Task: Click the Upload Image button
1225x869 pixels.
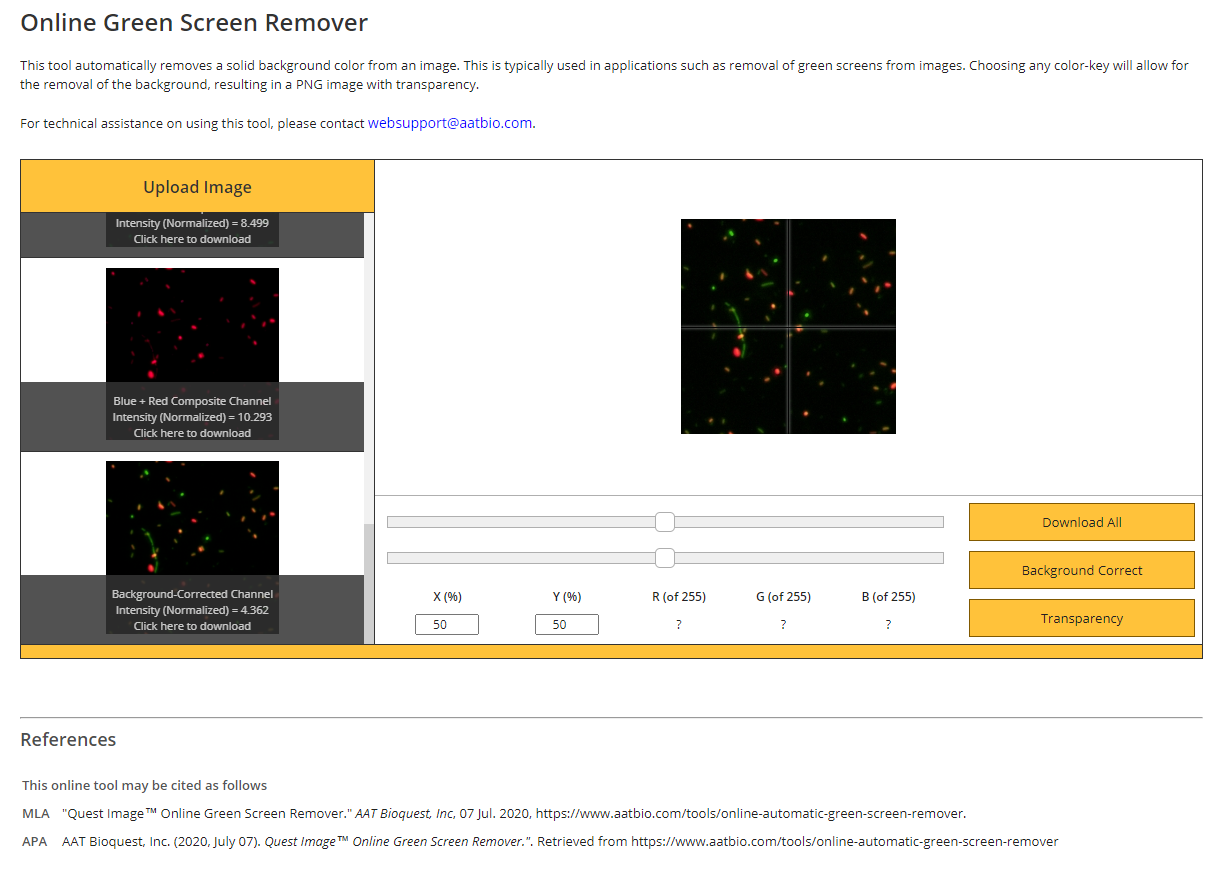Action: tap(197, 186)
